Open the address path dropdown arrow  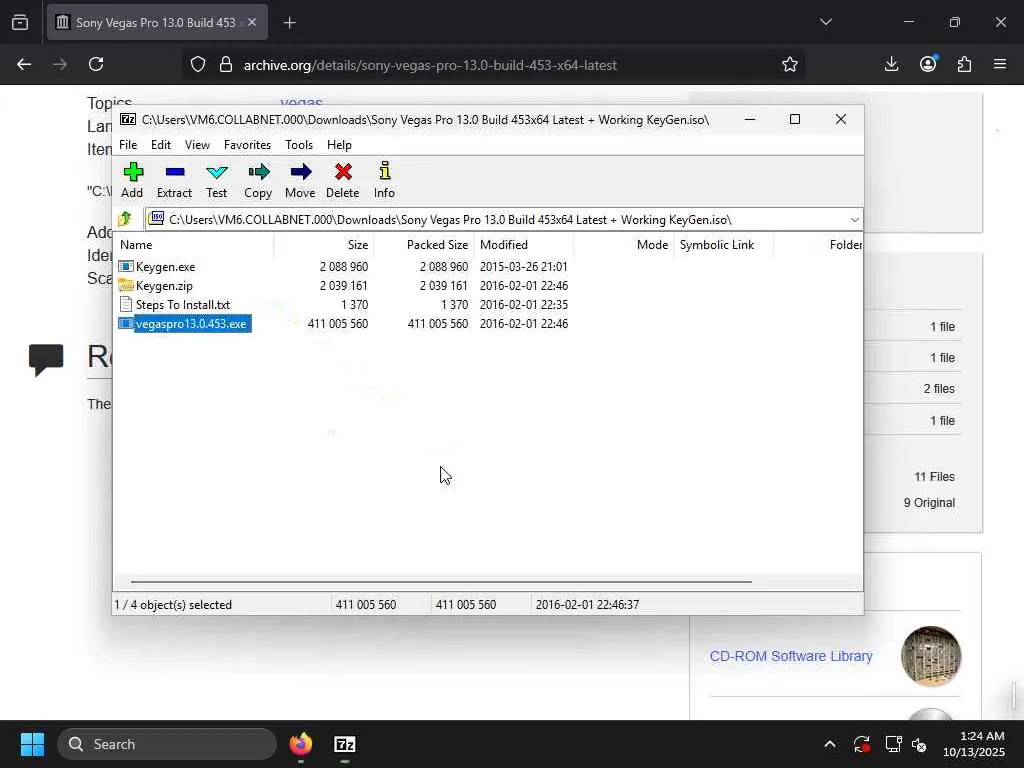(x=854, y=220)
